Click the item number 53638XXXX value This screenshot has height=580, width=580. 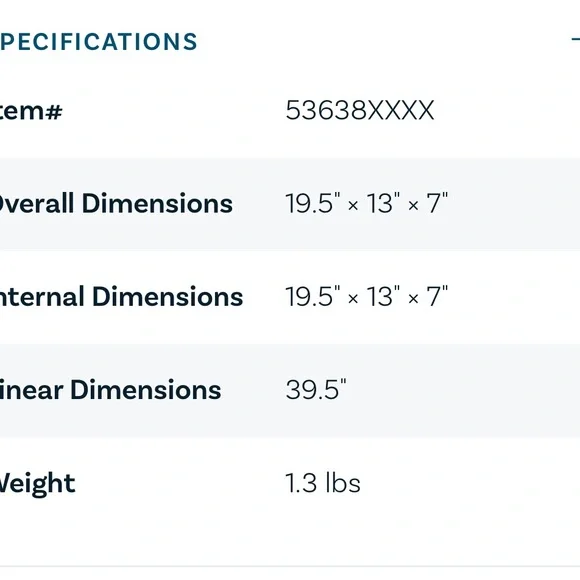click(360, 111)
